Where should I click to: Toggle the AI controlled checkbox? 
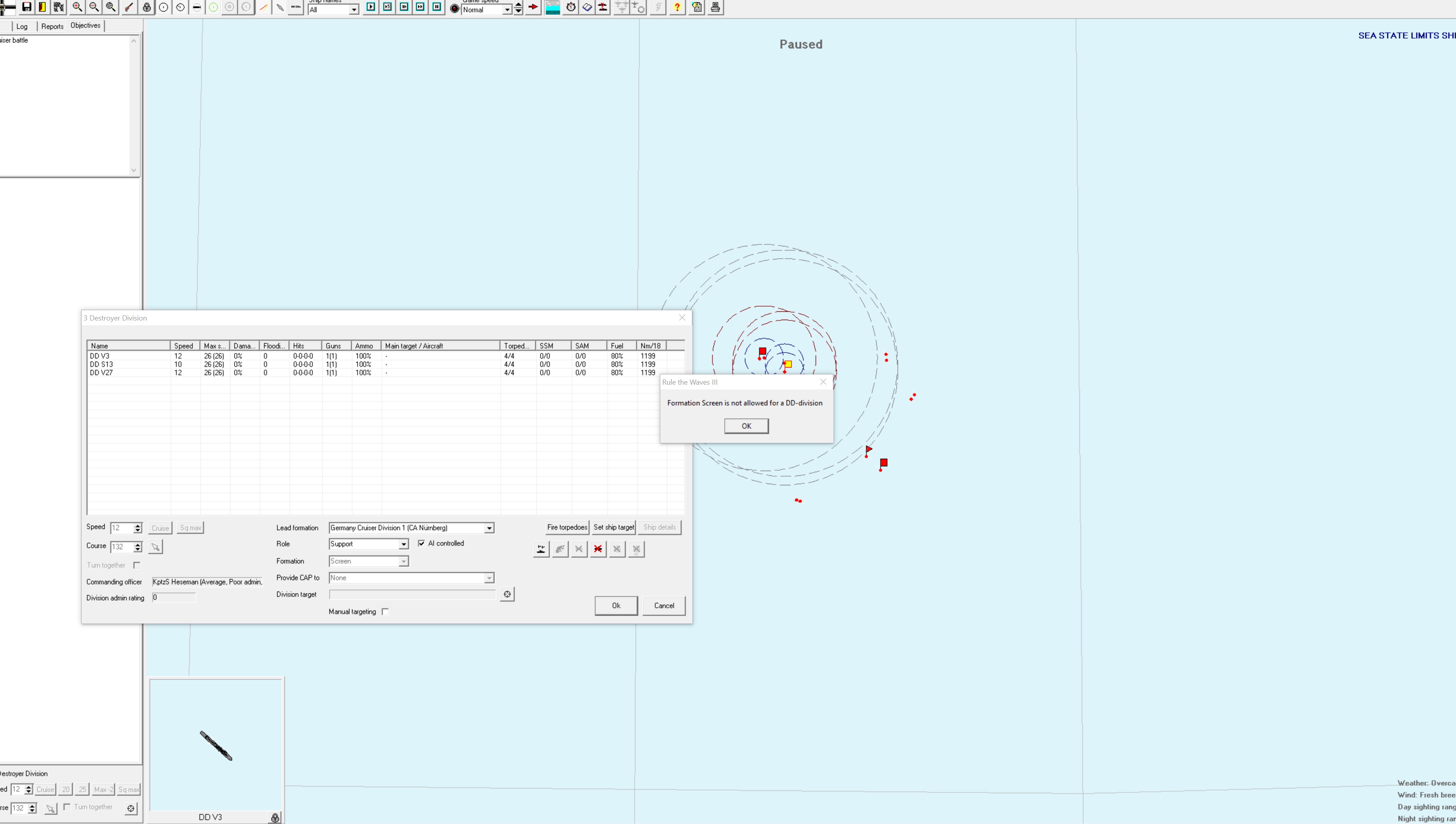421,543
